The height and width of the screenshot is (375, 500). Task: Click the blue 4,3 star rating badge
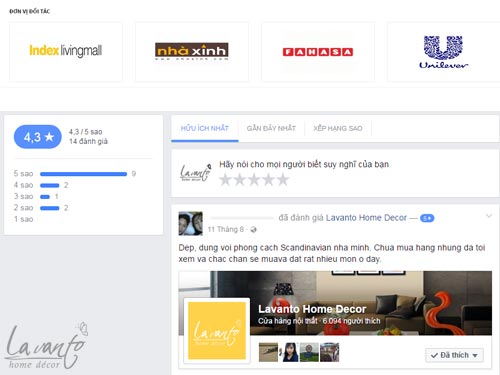point(38,137)
